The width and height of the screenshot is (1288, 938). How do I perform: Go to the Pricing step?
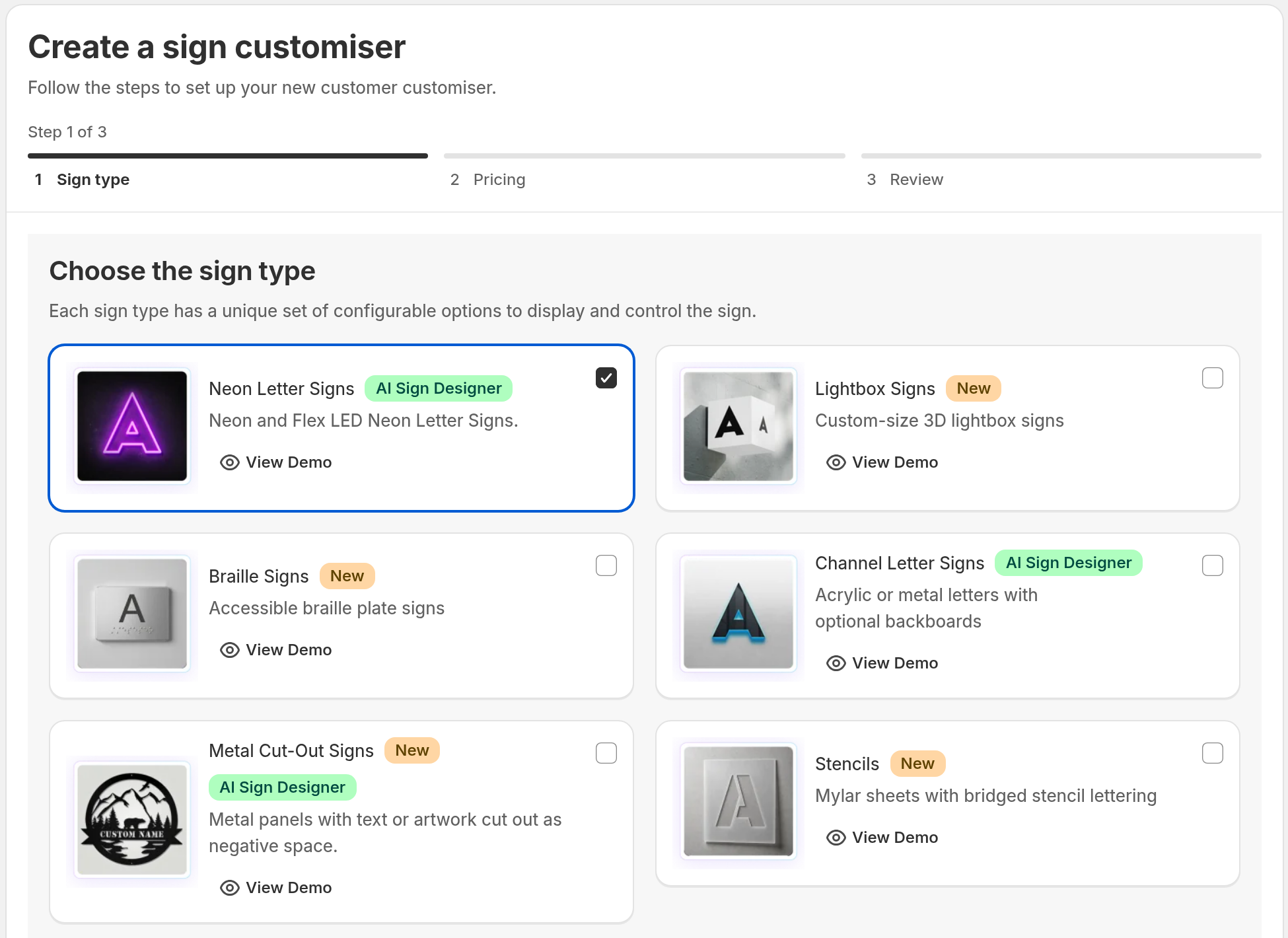(487, 180)
